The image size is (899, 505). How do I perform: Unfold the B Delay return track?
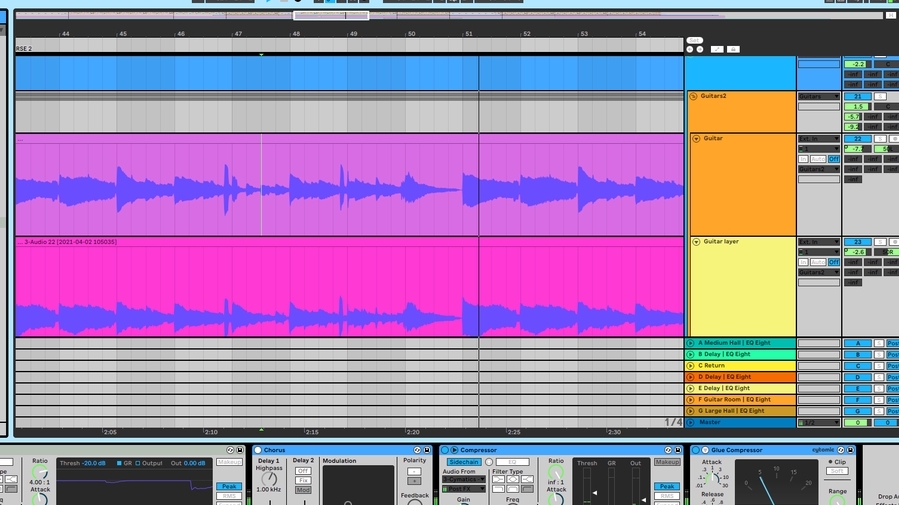(690, 354)
